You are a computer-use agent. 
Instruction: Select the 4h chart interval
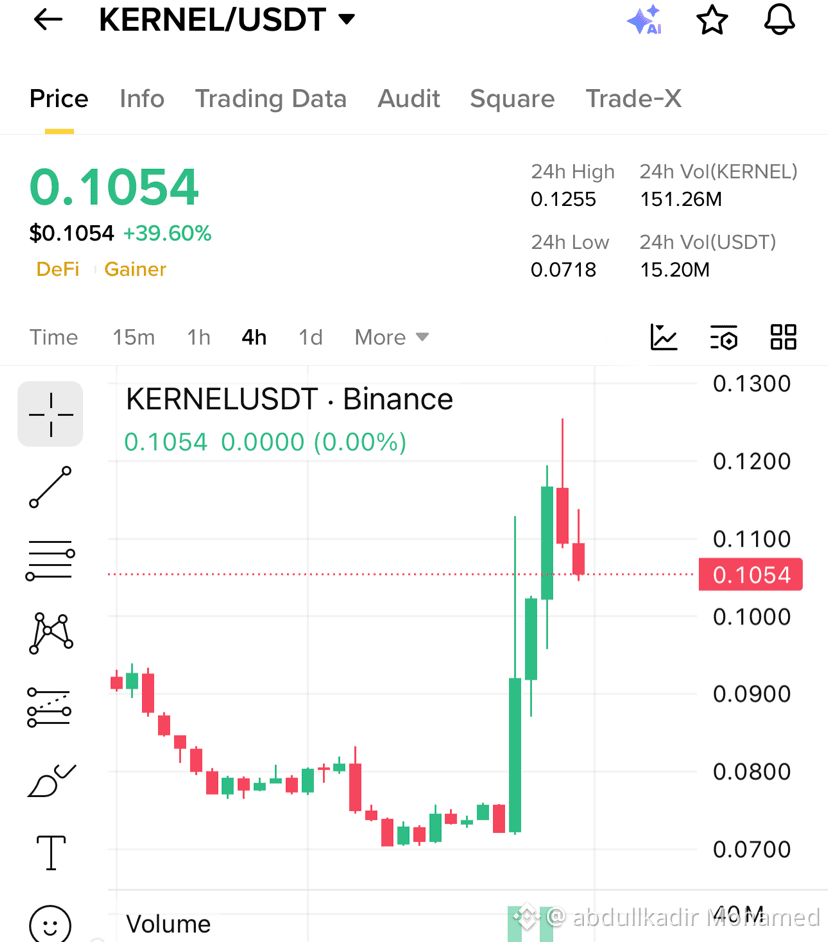(x=254, y=337)
